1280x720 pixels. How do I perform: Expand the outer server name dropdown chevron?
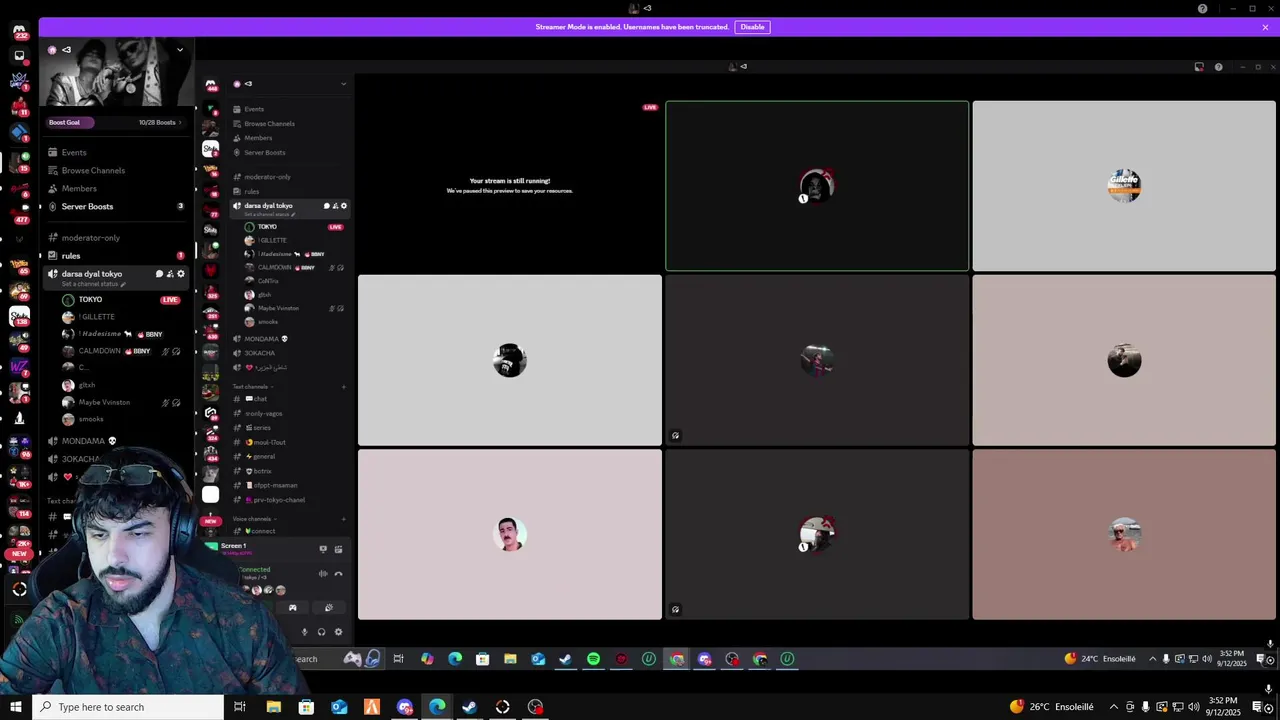coord(180,50)
